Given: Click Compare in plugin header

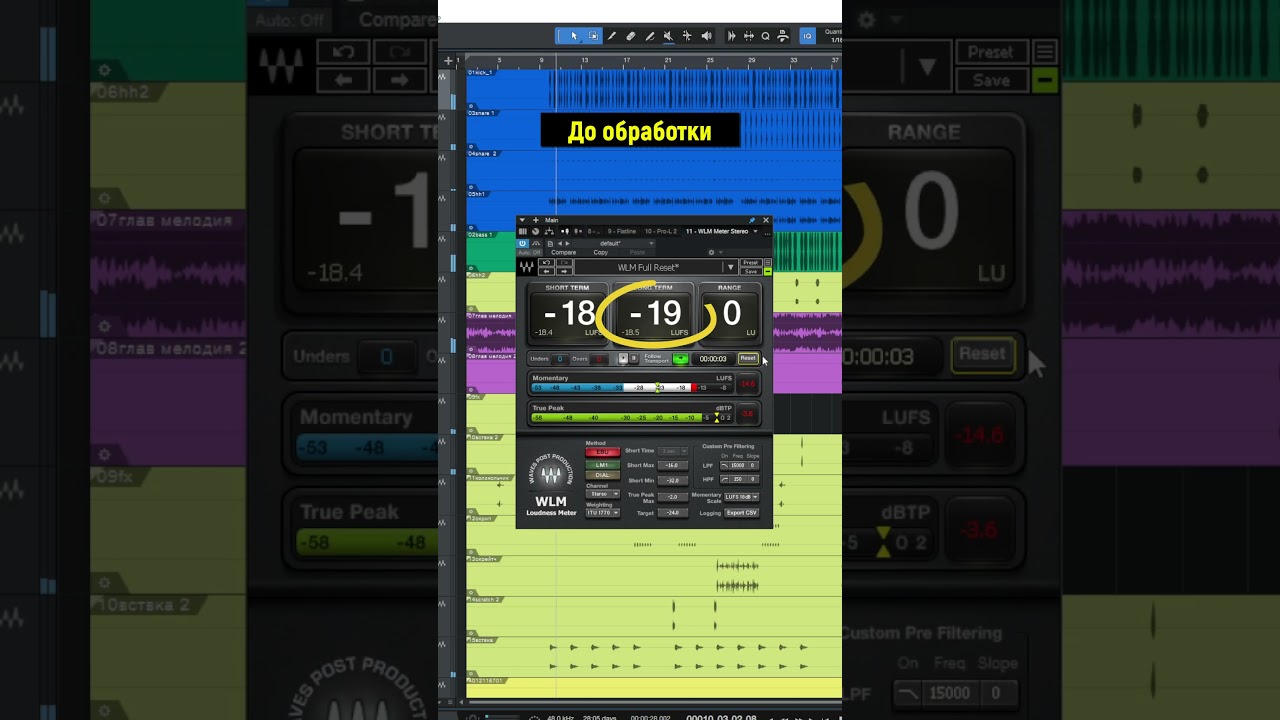Looking at the screenshot, I should click(x=564, y=253).
